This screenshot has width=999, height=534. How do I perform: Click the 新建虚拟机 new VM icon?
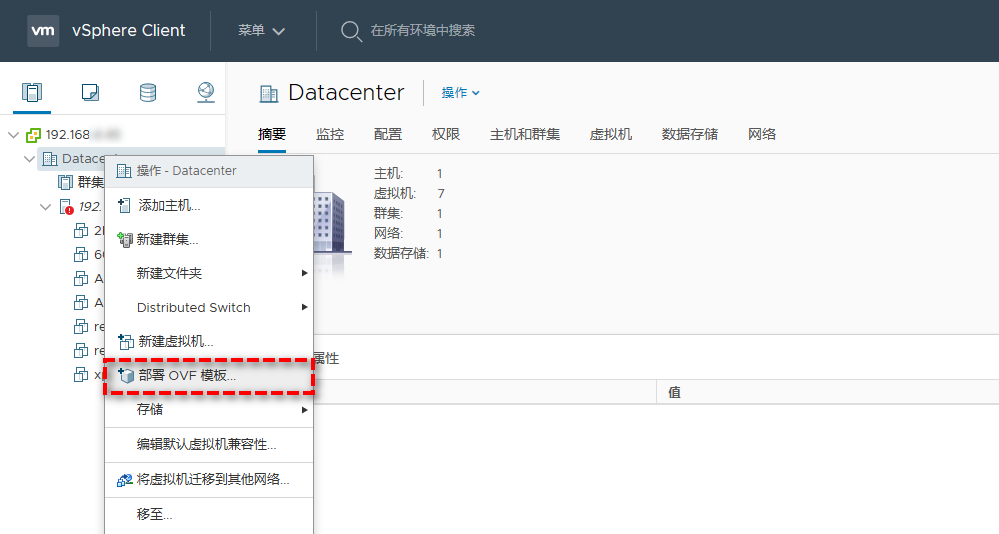click(x=126, y=342)
